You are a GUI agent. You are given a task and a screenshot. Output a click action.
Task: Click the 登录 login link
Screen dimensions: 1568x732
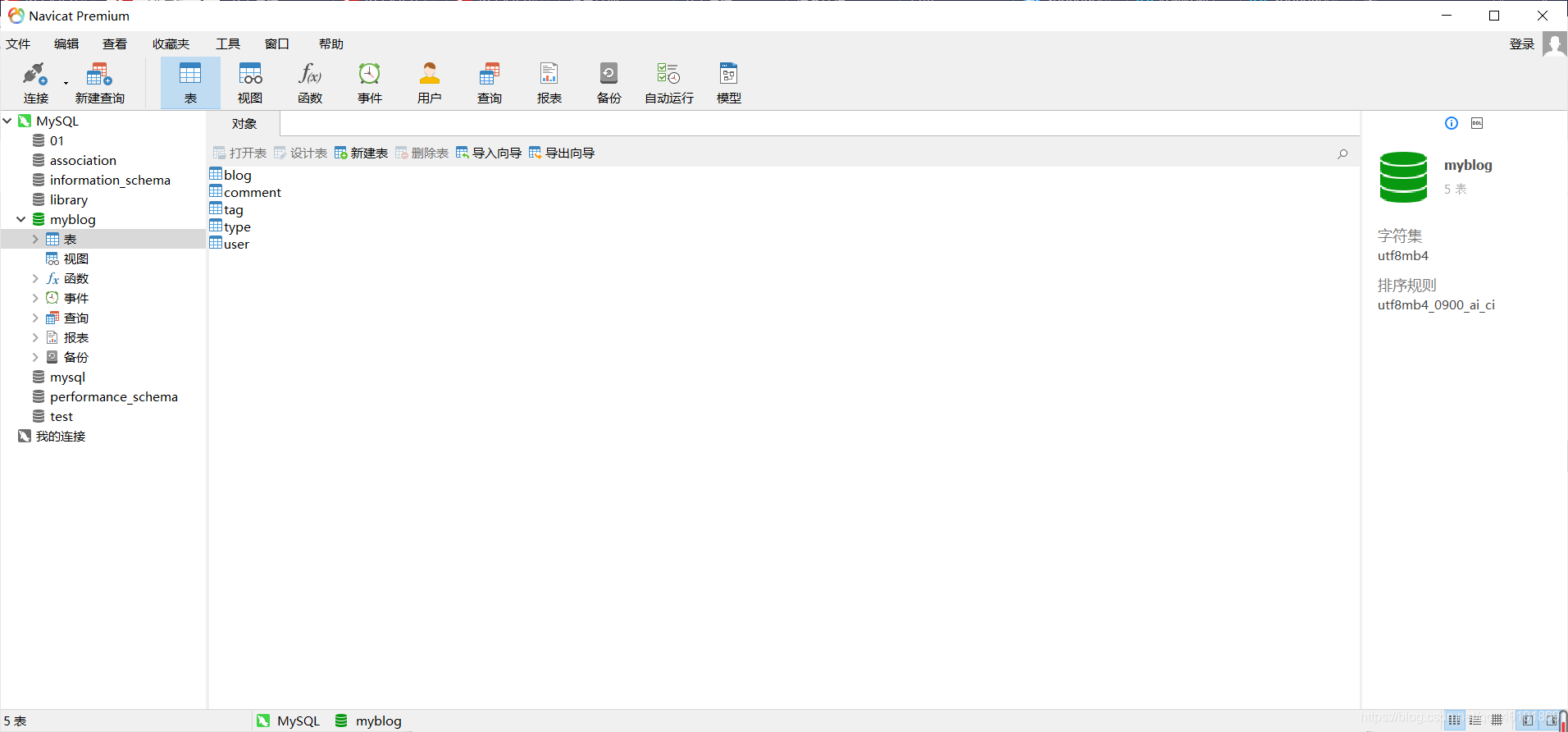1522,44
